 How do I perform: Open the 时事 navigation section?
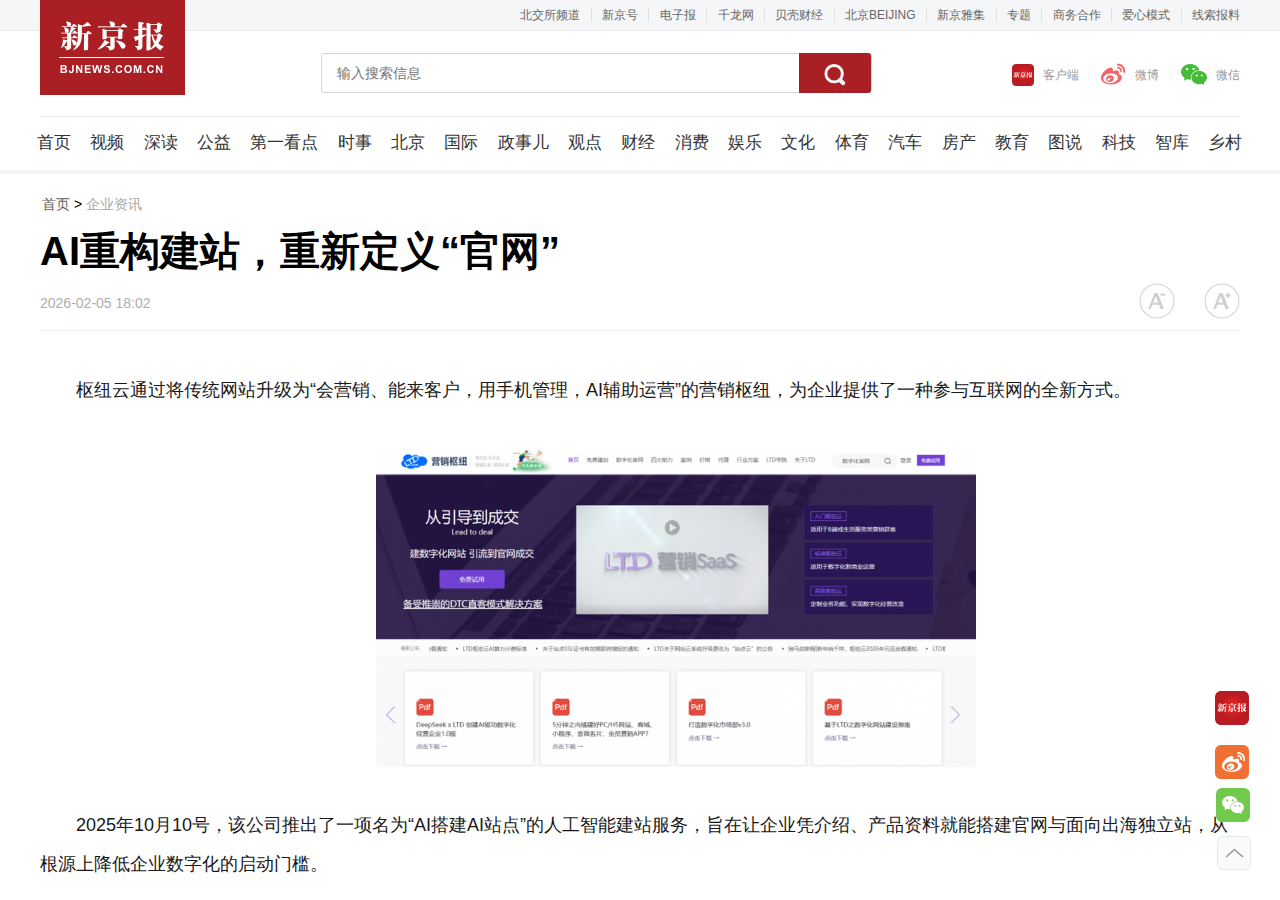pyautogui.click(x=355, y=143)
